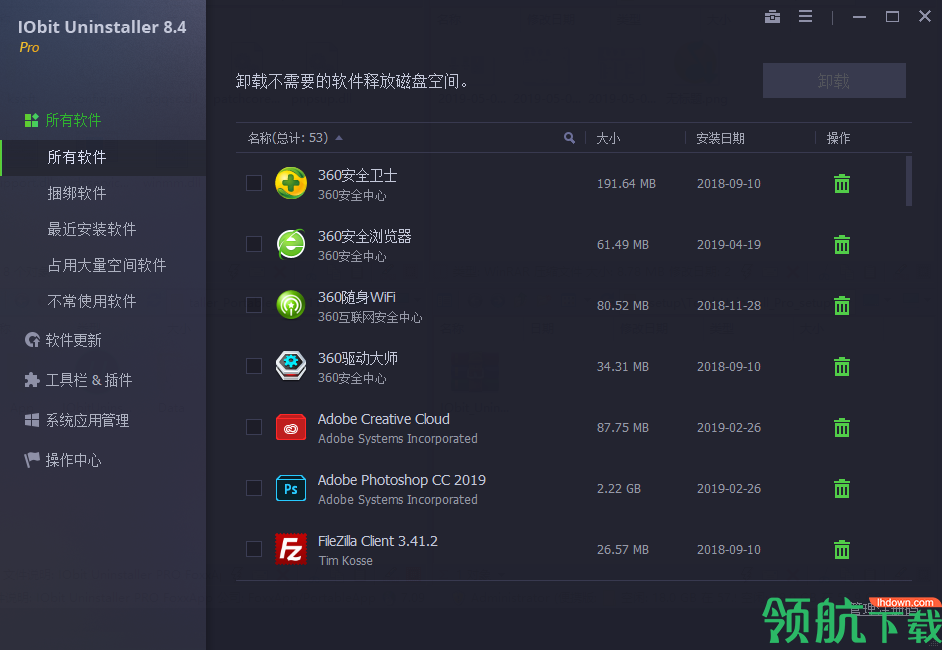
Task: Tick the checkbox for Adobe Photoshop CC 2019
Action: pos(254,488)
